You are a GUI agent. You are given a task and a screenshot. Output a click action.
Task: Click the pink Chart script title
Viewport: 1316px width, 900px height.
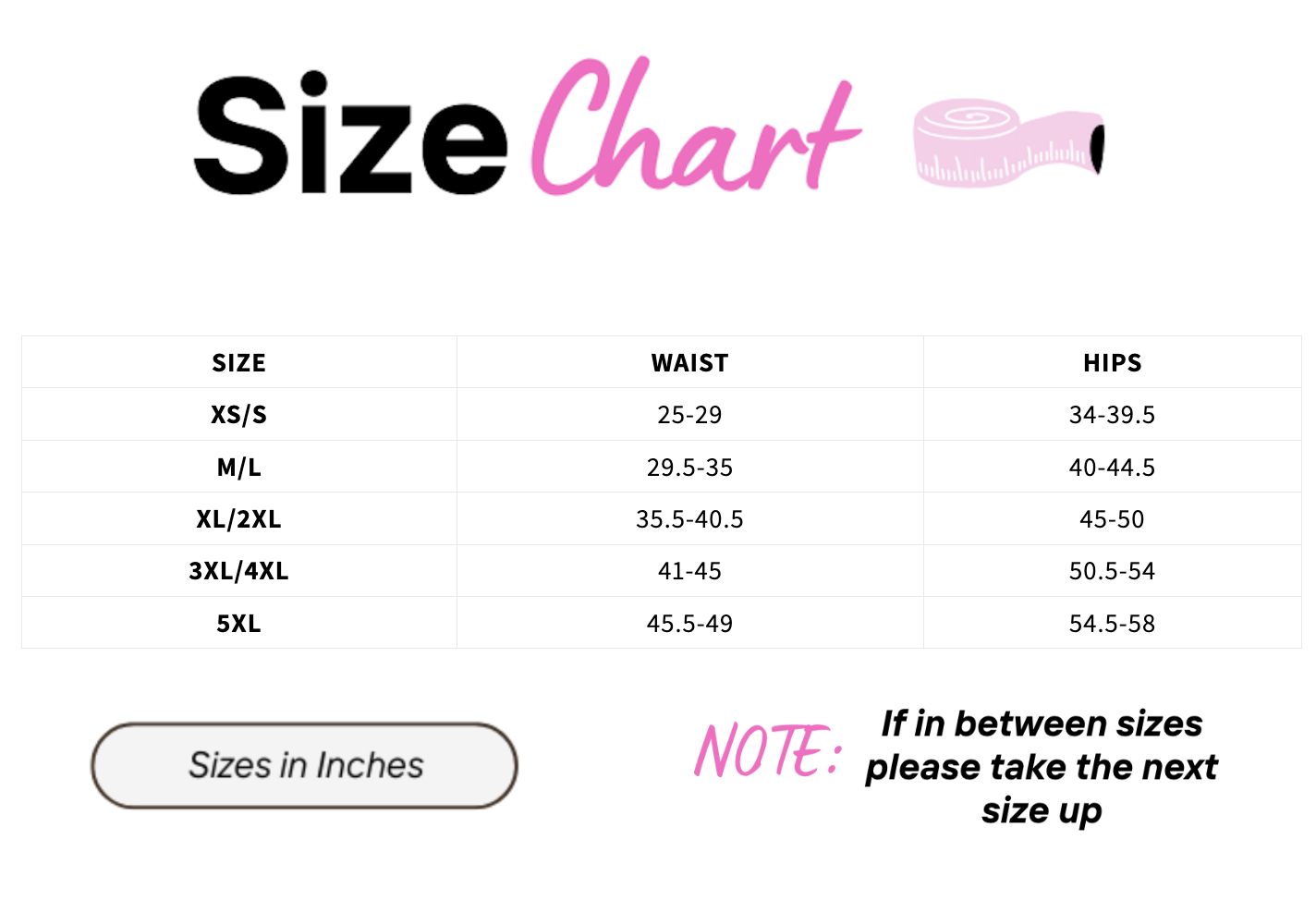(x=693, y=129)
